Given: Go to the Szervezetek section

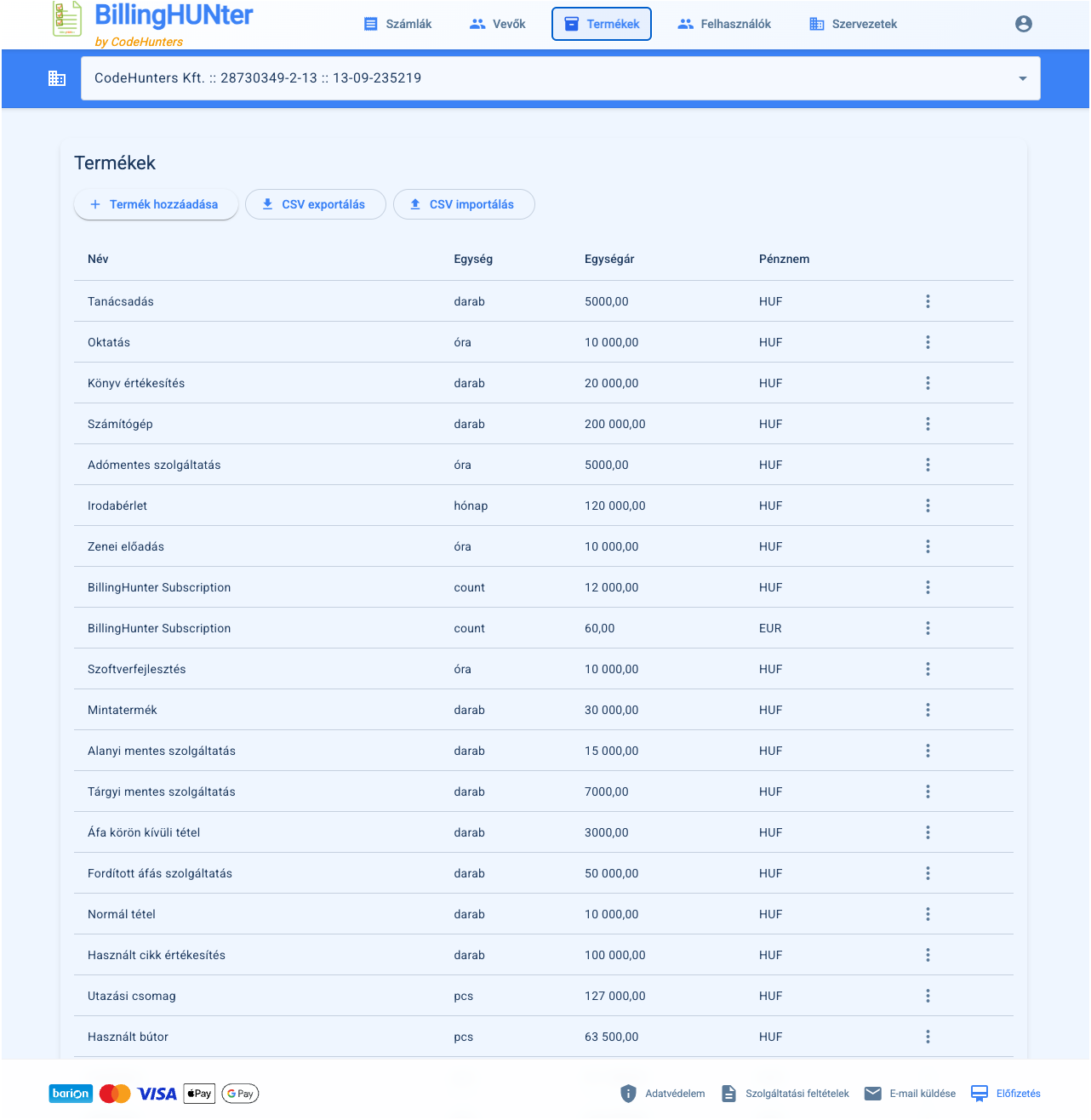Looking at the screenshot, I should [853, 24].
